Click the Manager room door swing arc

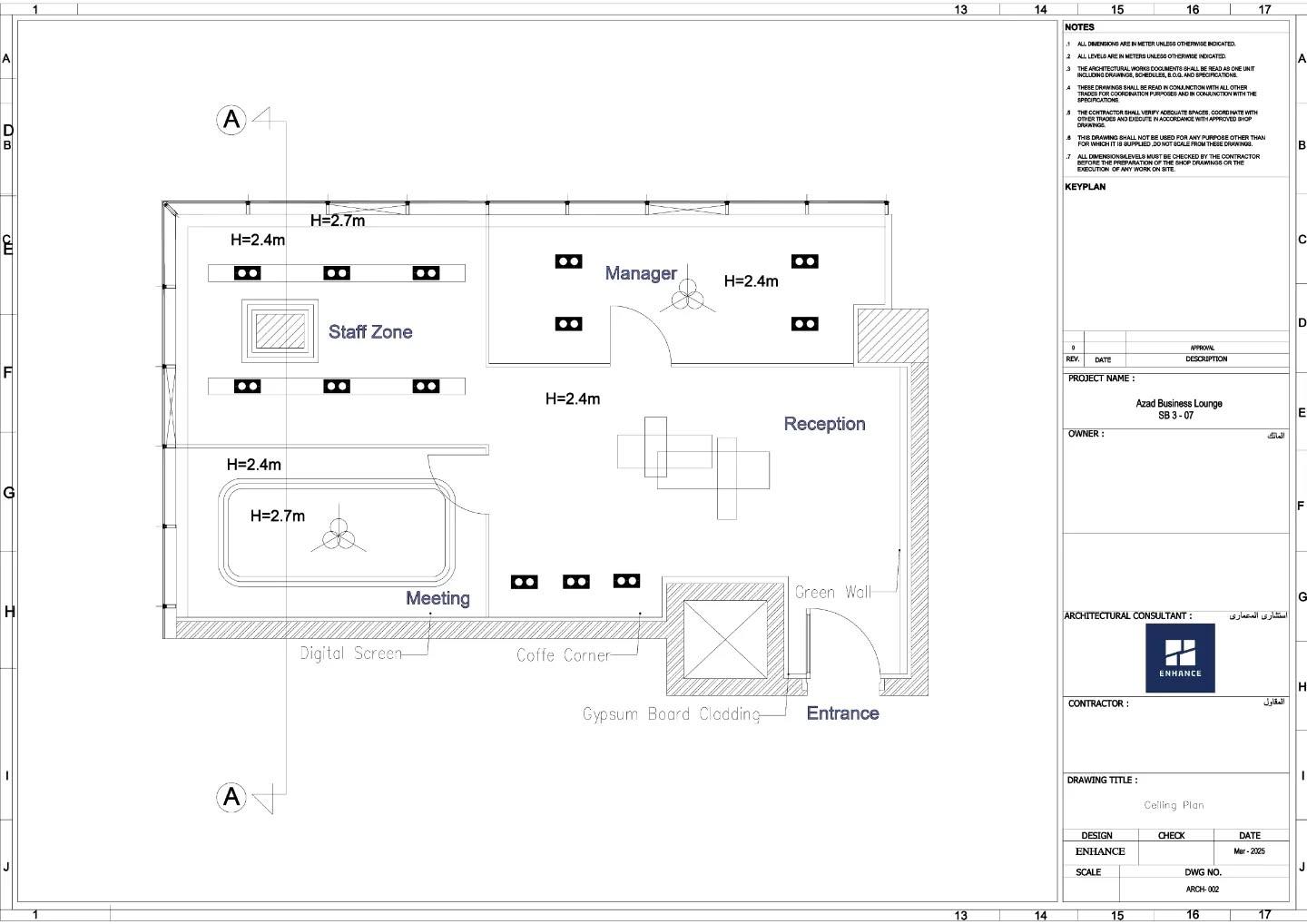click(x=640, y=334)
